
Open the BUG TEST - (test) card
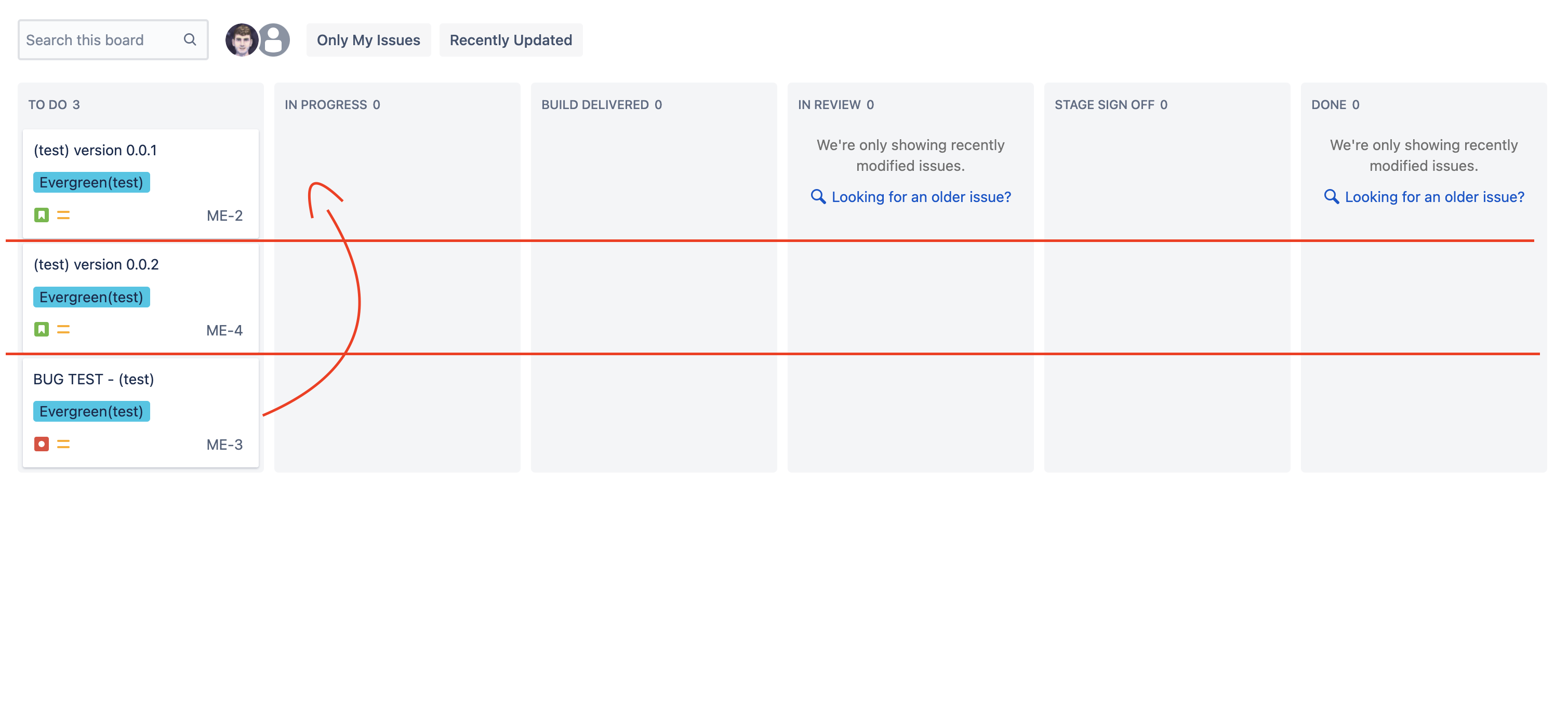point(141,413)
